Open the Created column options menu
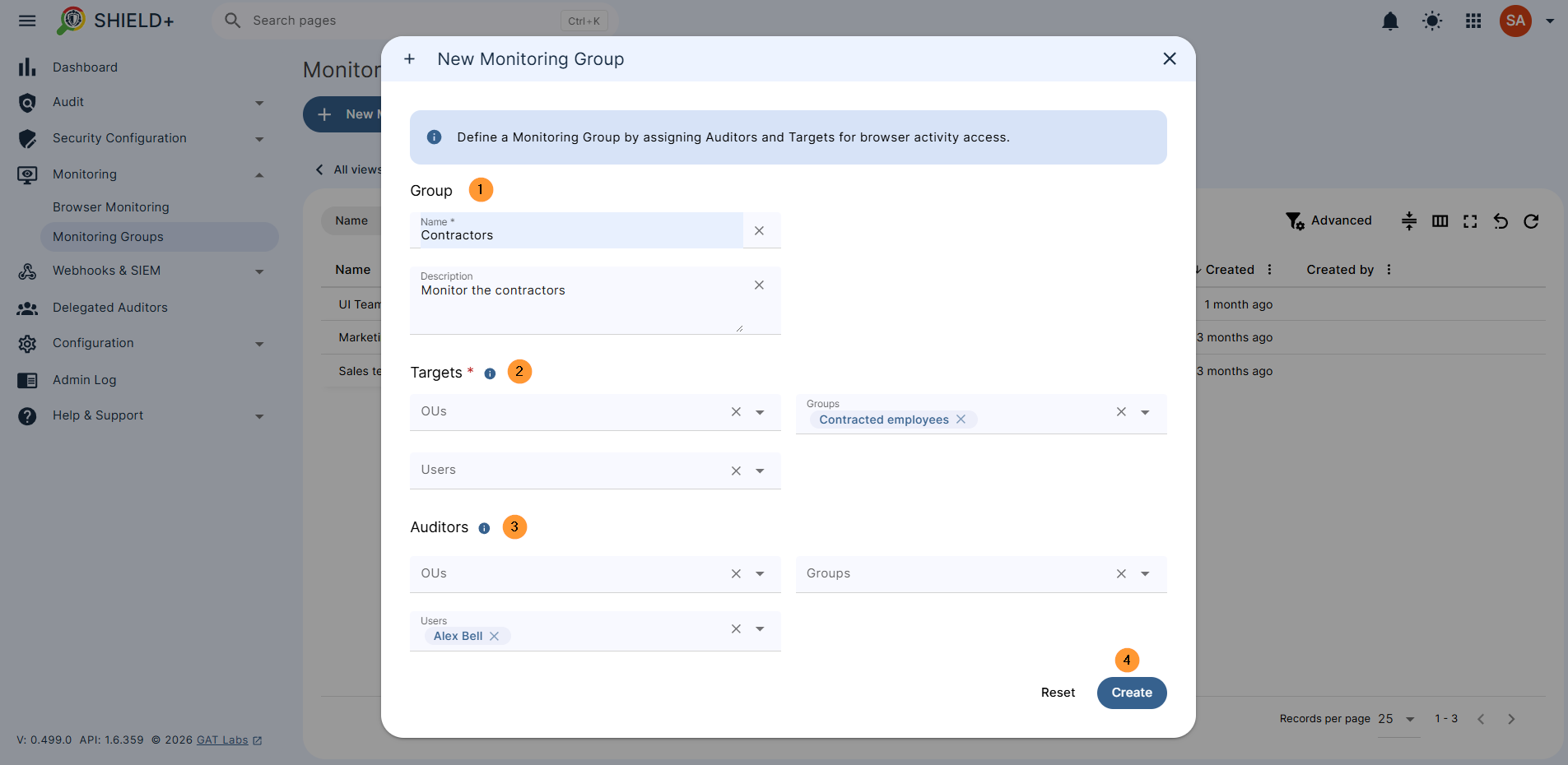Image resolution: width=1568 pixels, height=765 pixels. [x=1269, y=269]
